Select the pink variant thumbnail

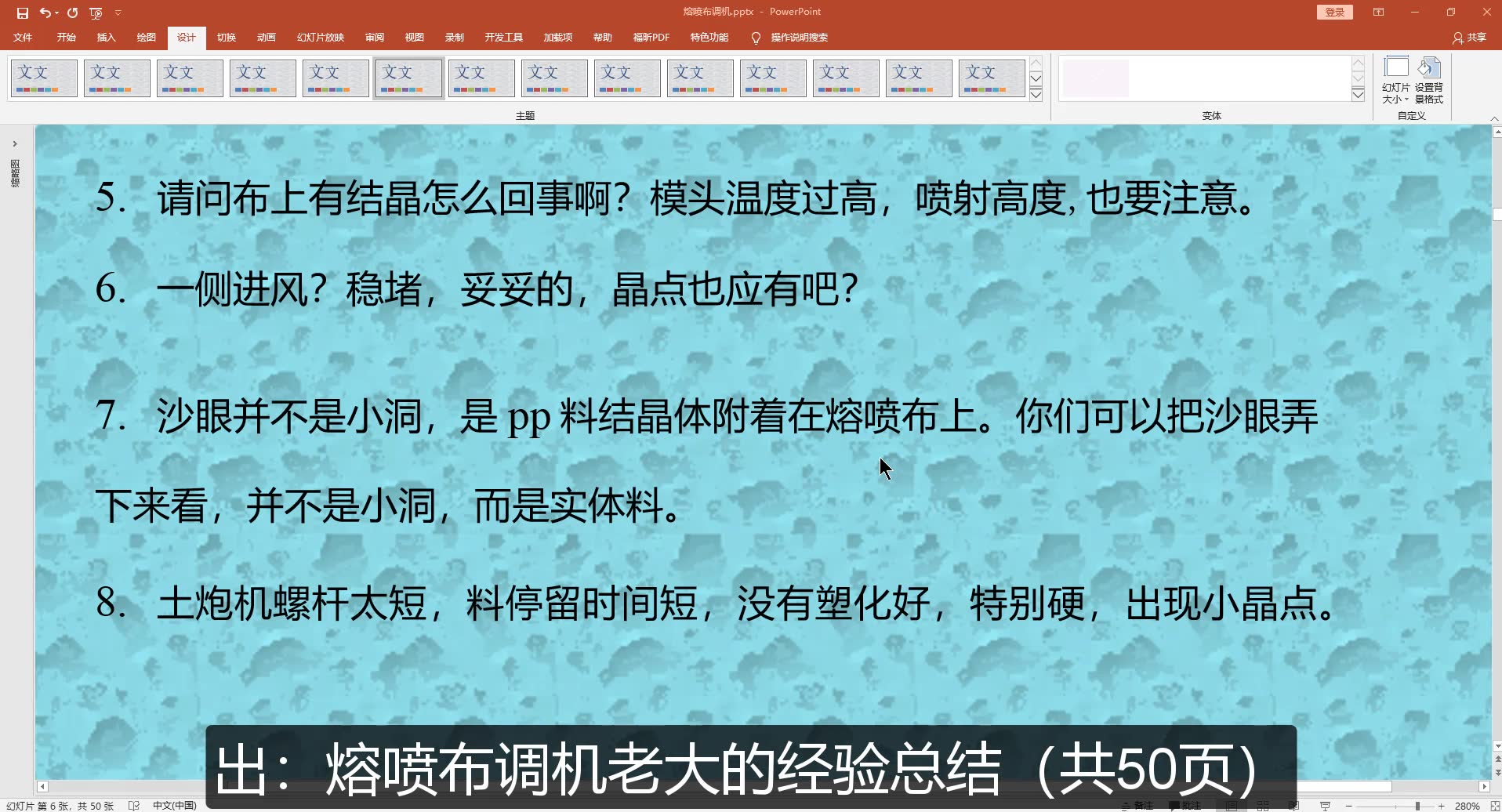point(1096,78)
